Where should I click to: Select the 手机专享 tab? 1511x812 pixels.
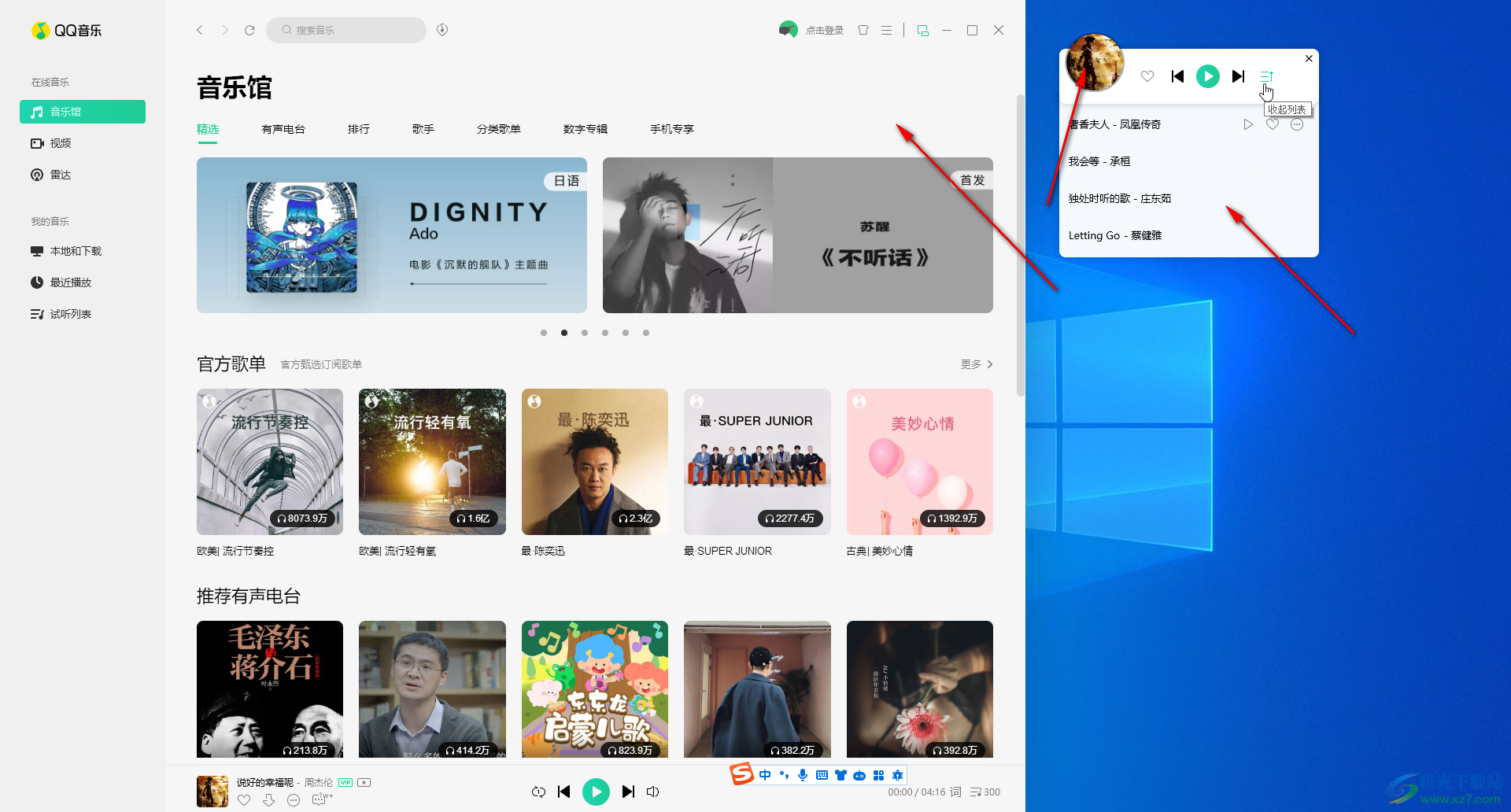coord(672,129)
